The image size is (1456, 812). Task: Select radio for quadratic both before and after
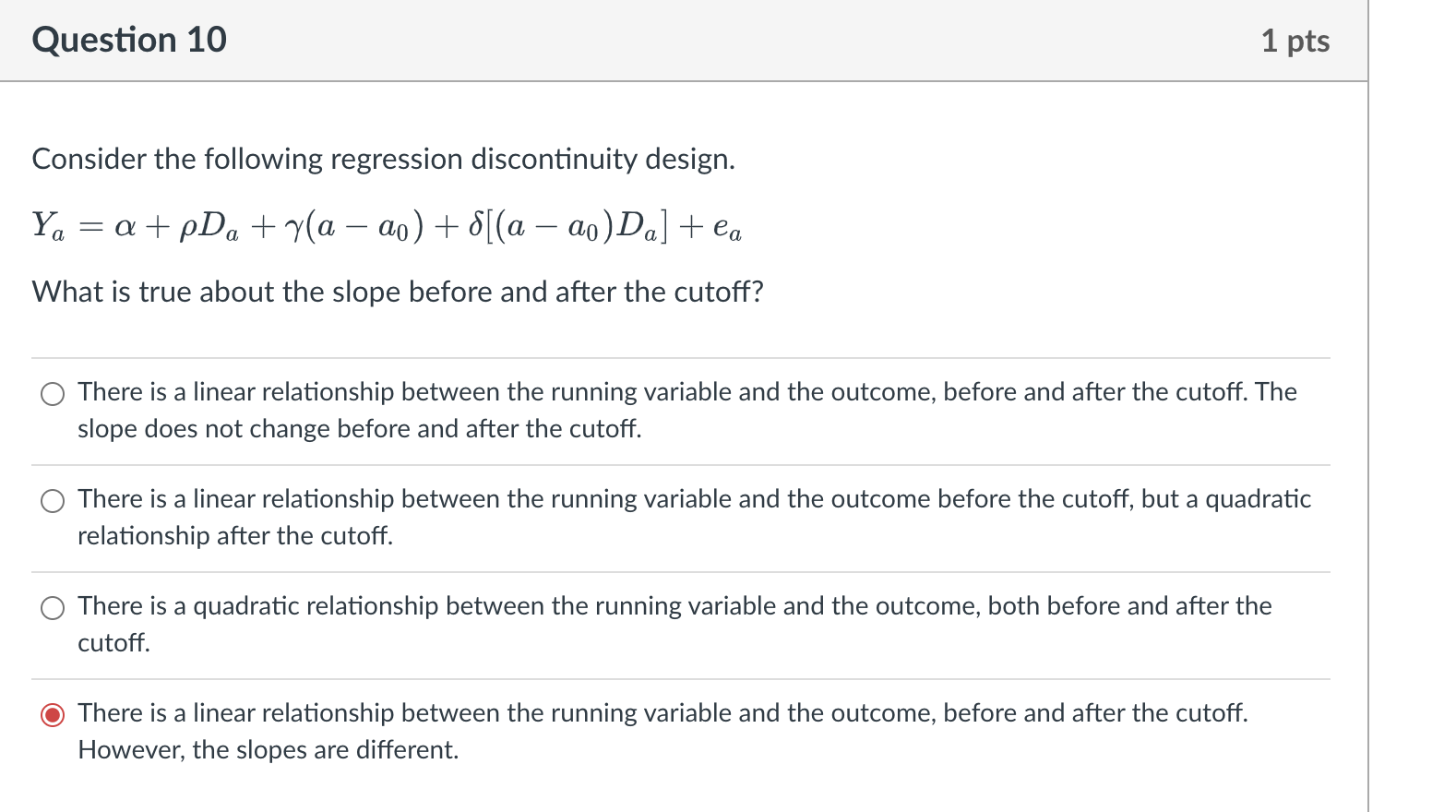point(53,608)
